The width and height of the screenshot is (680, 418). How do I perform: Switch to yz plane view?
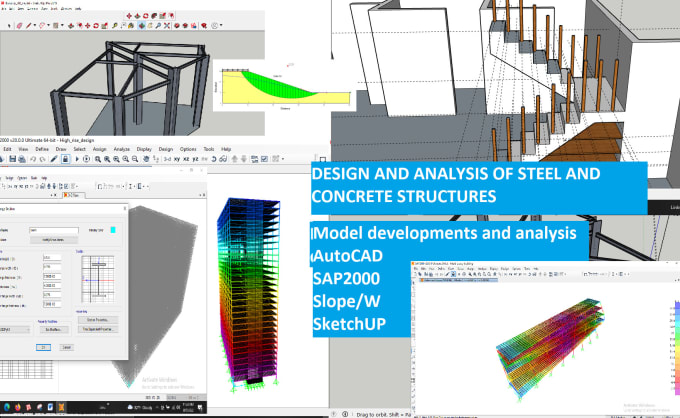pyautogui.click(x=195, y=159)
